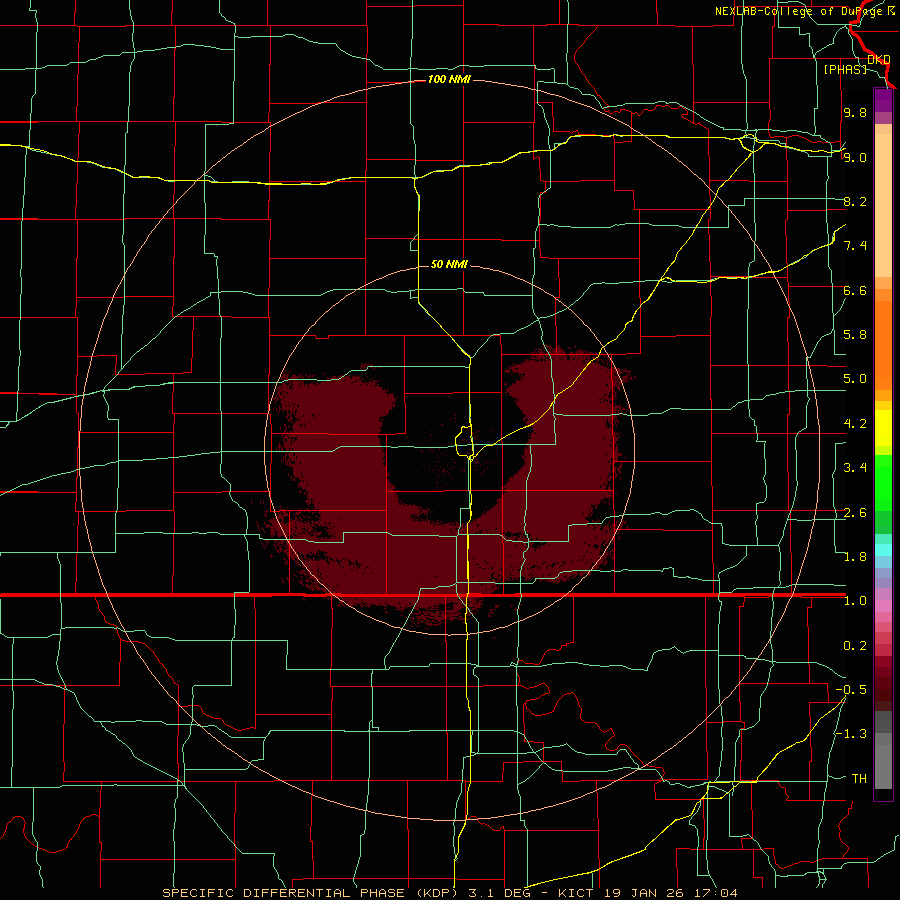This screenshot has width=900, height=900.
Task: Click the 3.4 value on color scale
Action: point(855,468)
